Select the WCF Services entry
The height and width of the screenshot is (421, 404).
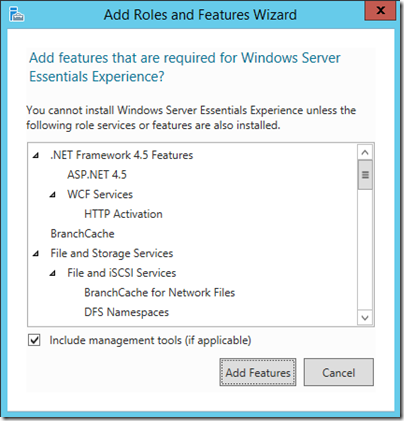tap(100, 194)
